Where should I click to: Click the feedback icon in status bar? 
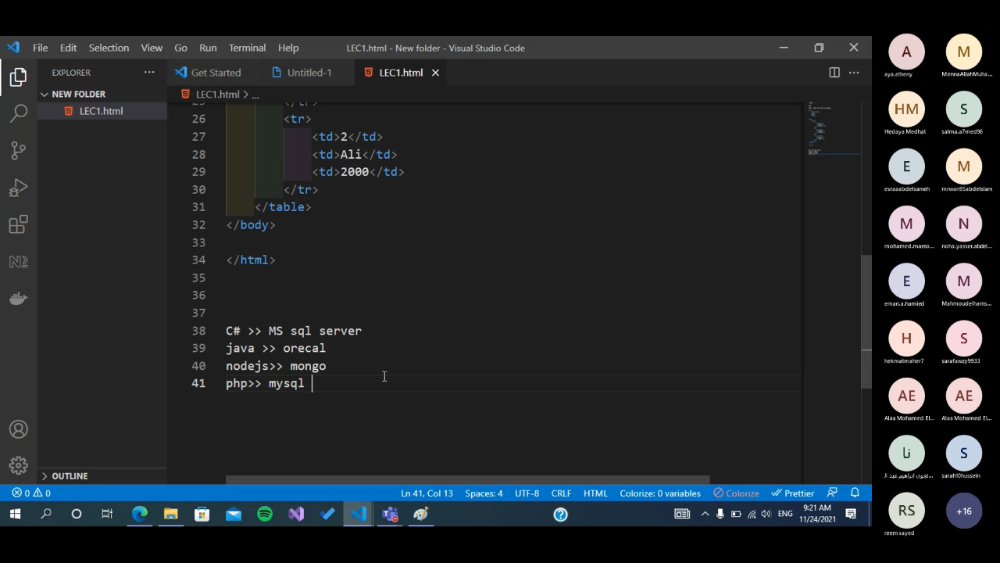[832, 493]
